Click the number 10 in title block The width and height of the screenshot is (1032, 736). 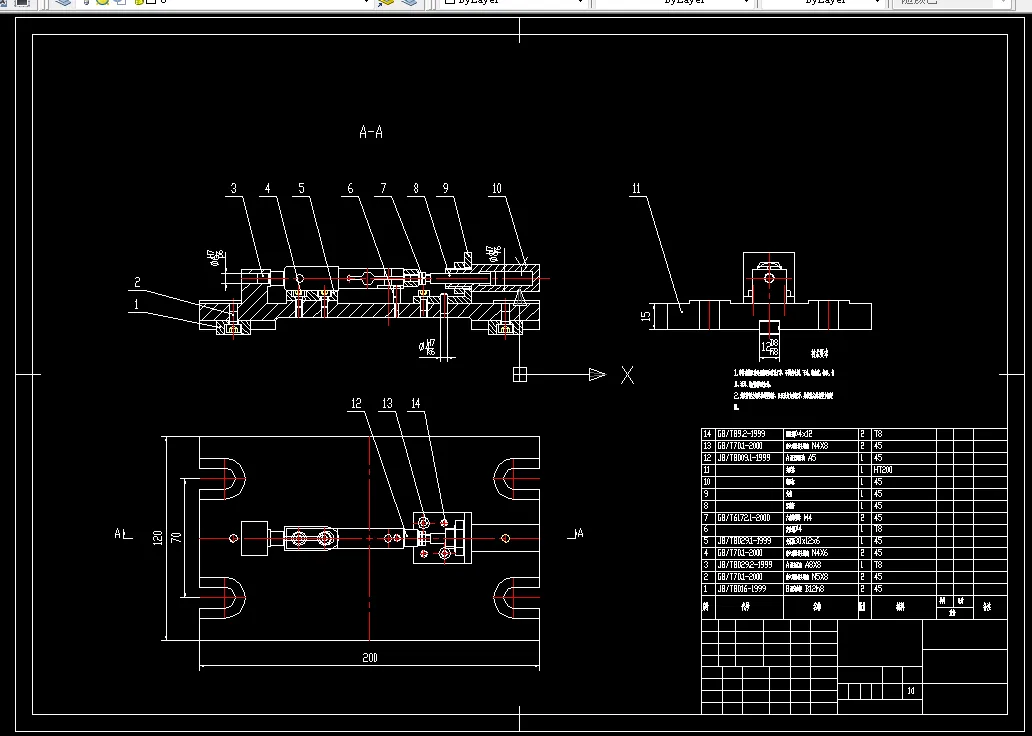coord(911,691)
